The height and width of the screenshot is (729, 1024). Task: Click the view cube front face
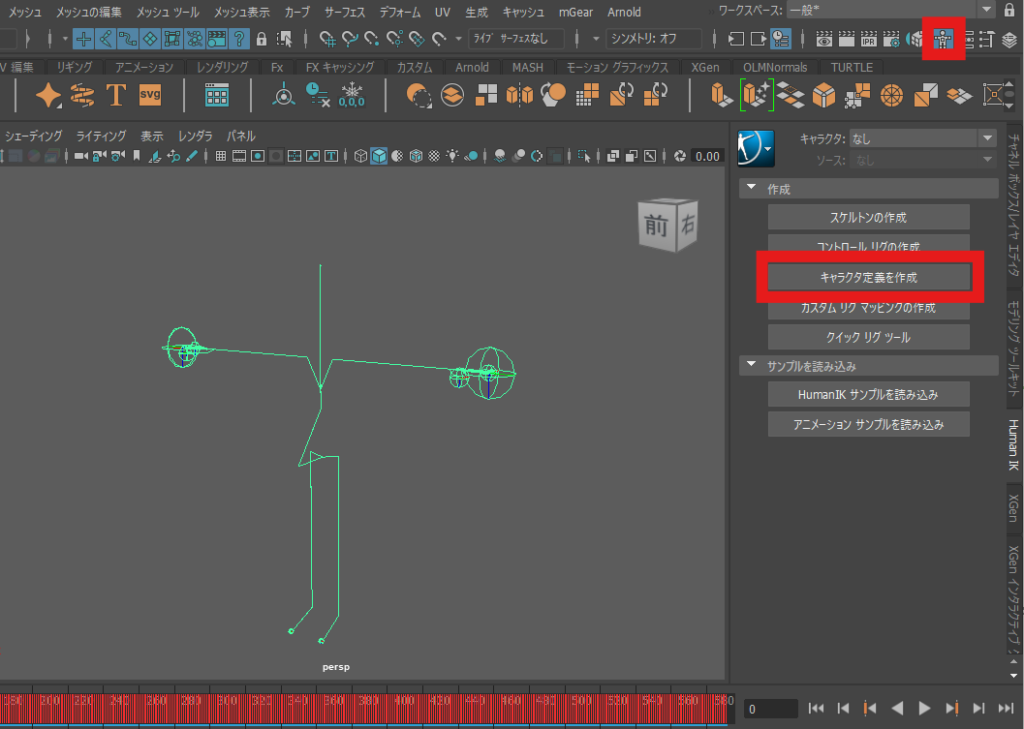pyautogui.click(x=656, y=226)
